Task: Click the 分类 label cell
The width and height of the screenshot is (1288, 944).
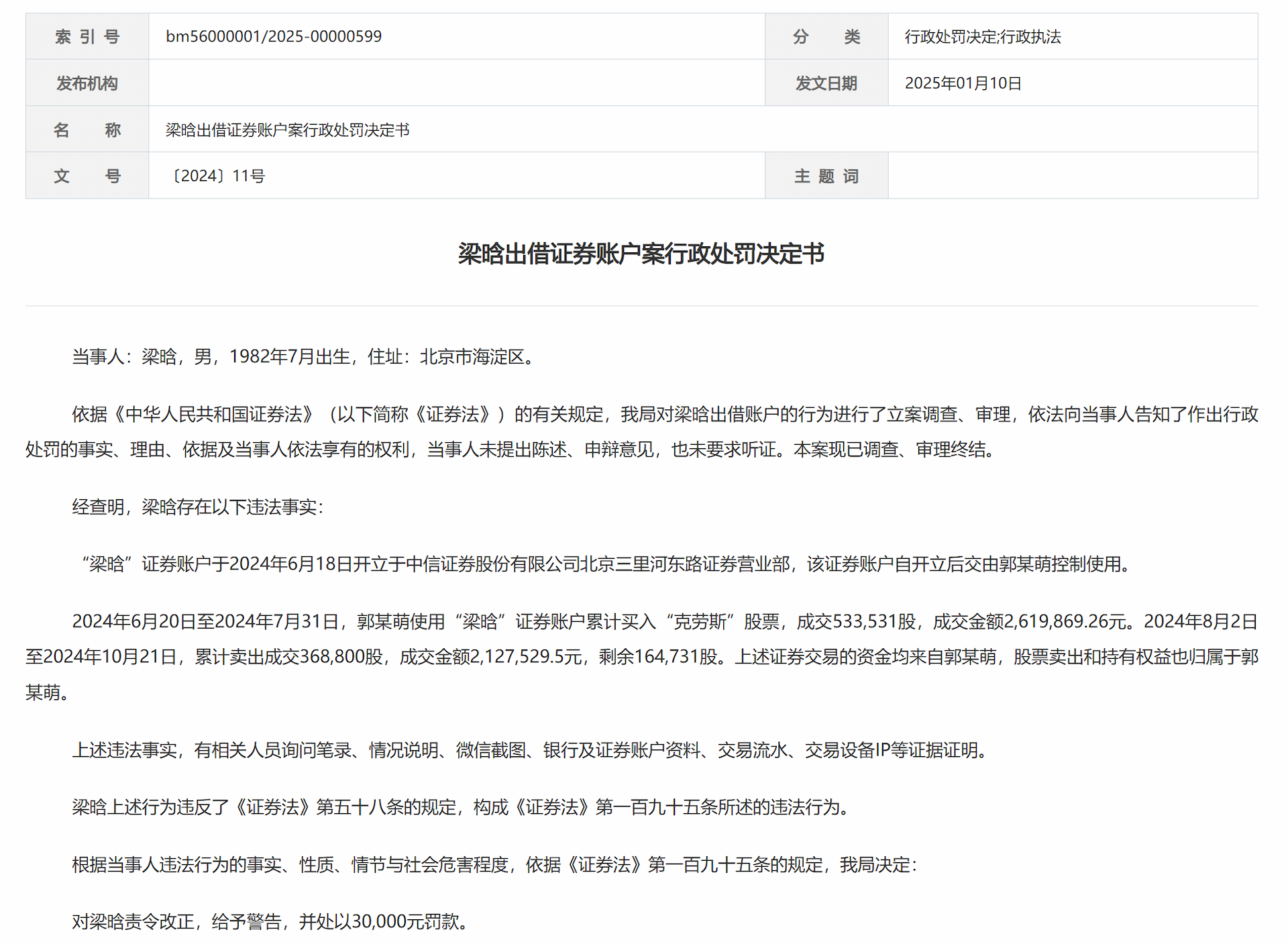Action: coord(826,36)
